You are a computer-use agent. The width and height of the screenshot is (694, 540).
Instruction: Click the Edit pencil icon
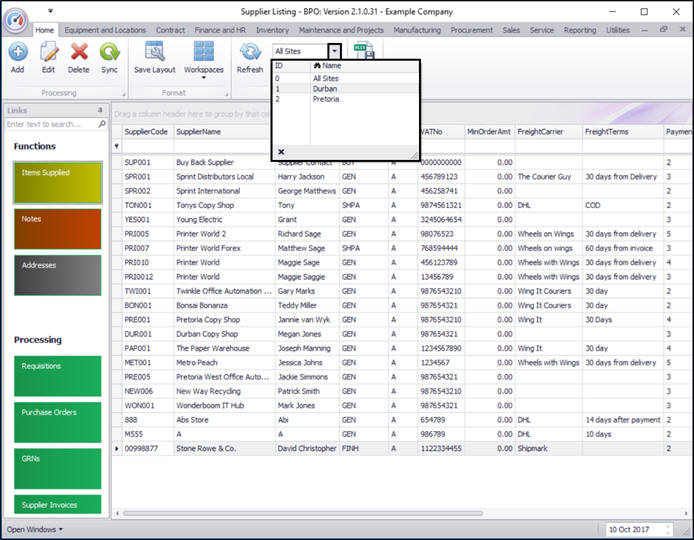[48, 52]
